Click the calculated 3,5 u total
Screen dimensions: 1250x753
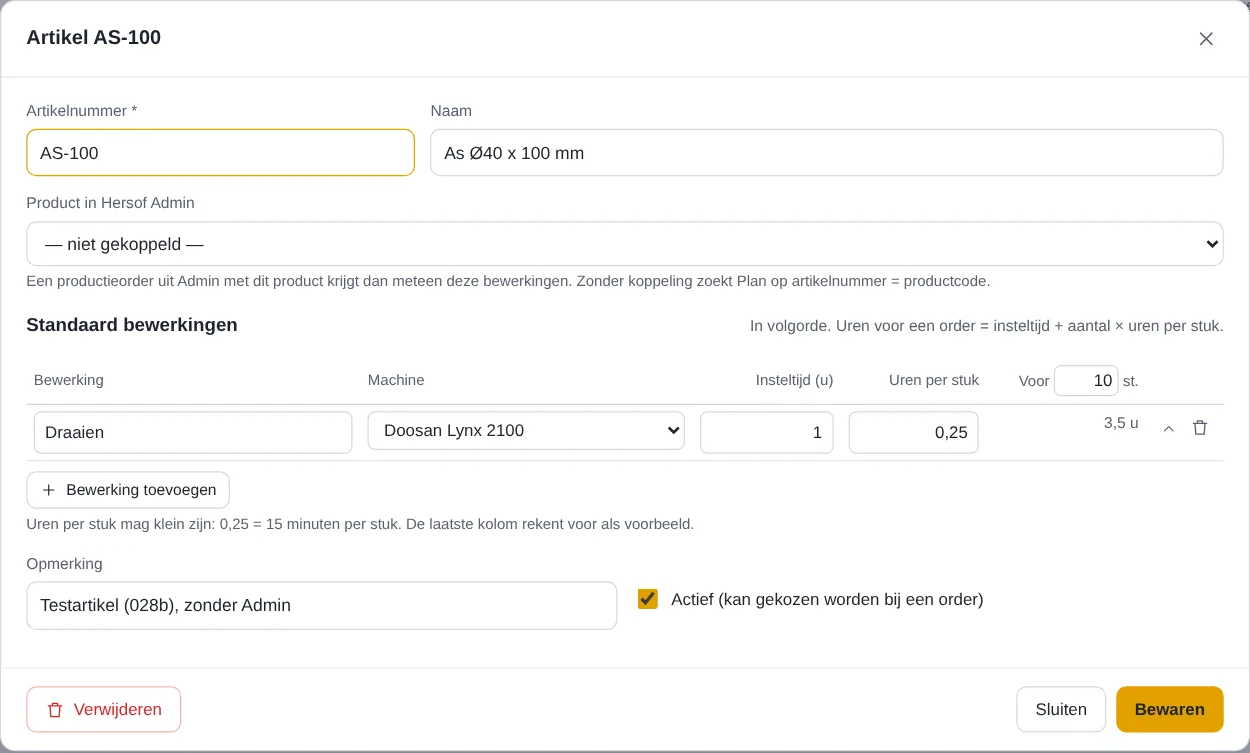[x=1121, y=423]
